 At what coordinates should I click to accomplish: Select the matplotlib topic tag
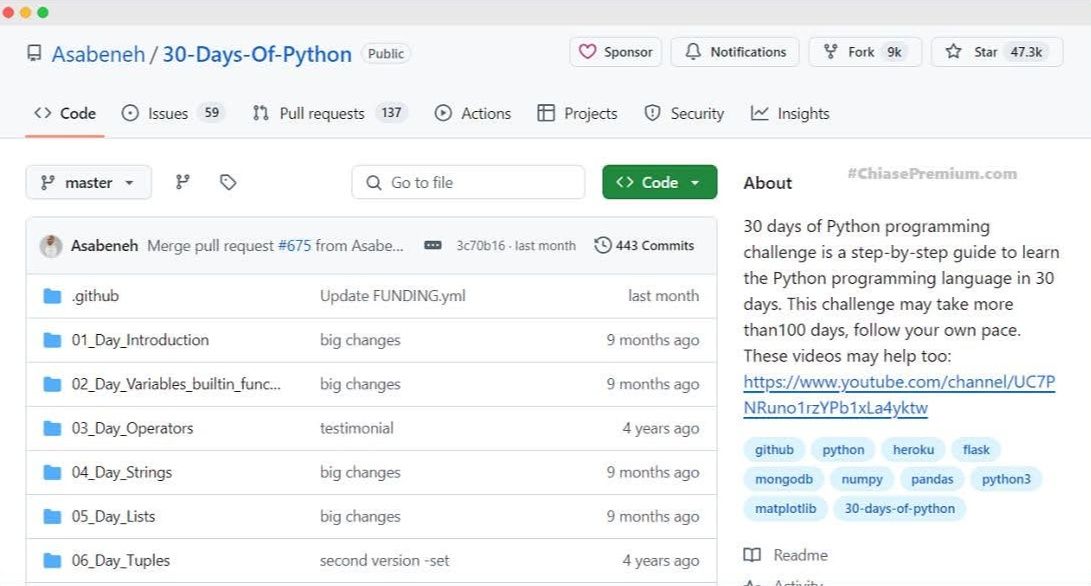click(x=785, y=509)
